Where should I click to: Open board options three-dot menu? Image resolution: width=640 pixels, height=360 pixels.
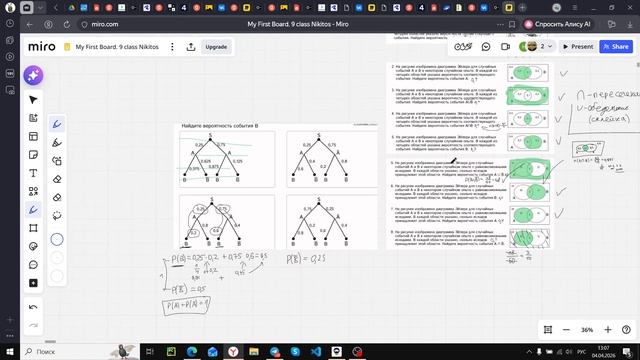click(172, 47)
